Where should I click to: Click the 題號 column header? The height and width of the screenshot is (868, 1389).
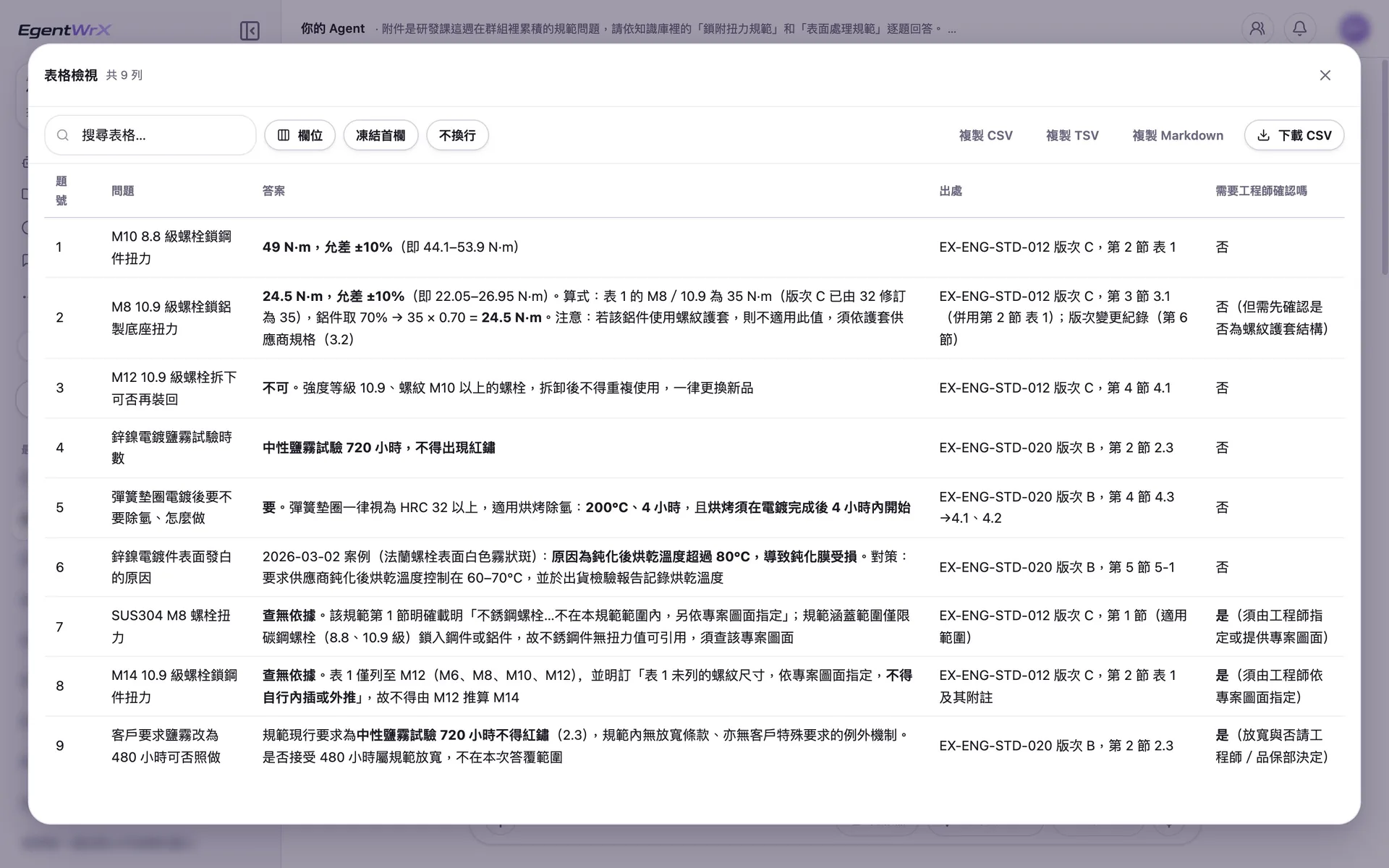61,191
